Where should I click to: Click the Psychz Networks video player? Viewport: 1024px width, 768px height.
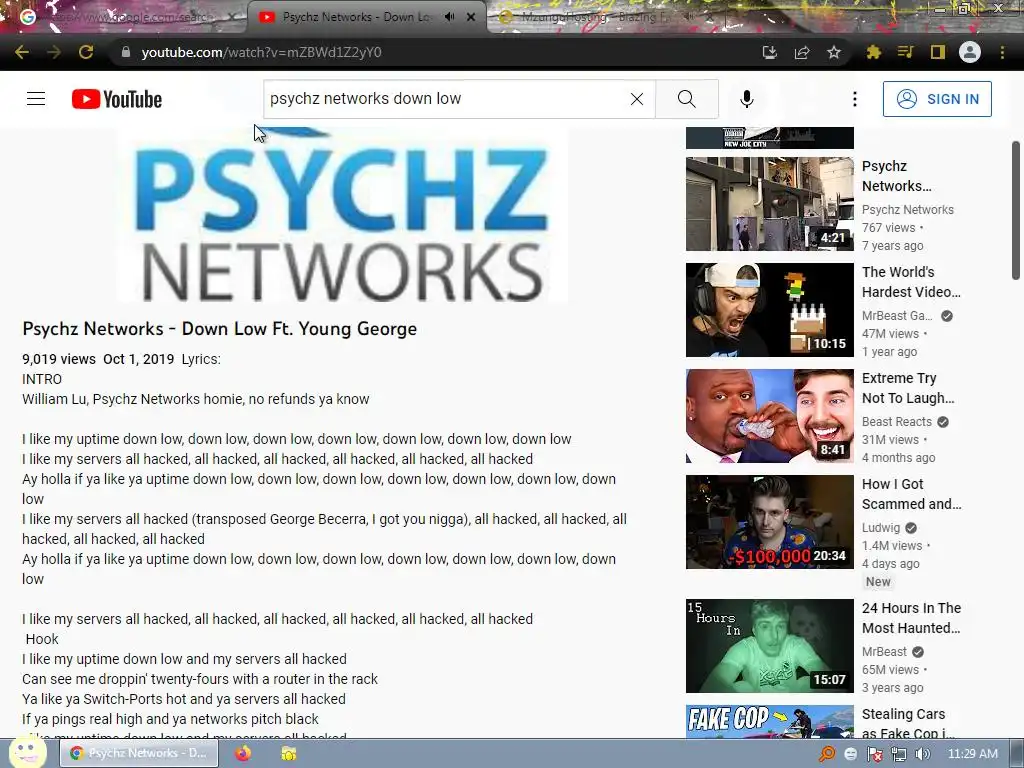[342, 215]
